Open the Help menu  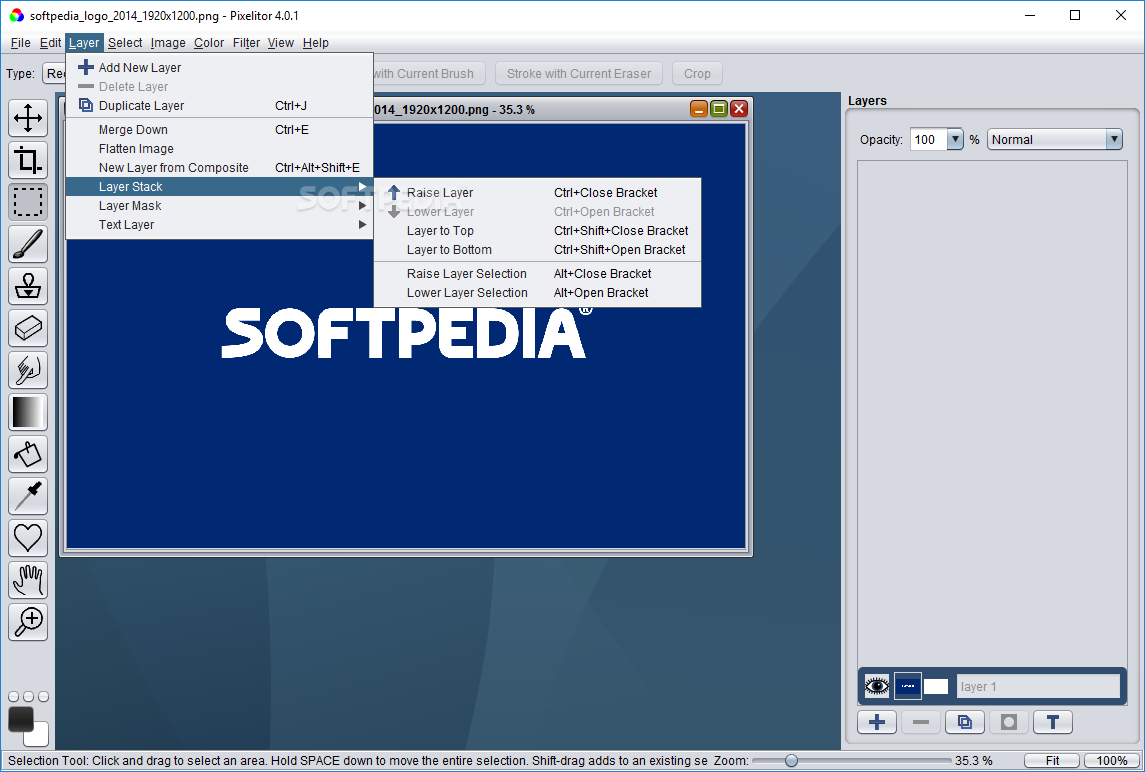[x=315, y=42]
